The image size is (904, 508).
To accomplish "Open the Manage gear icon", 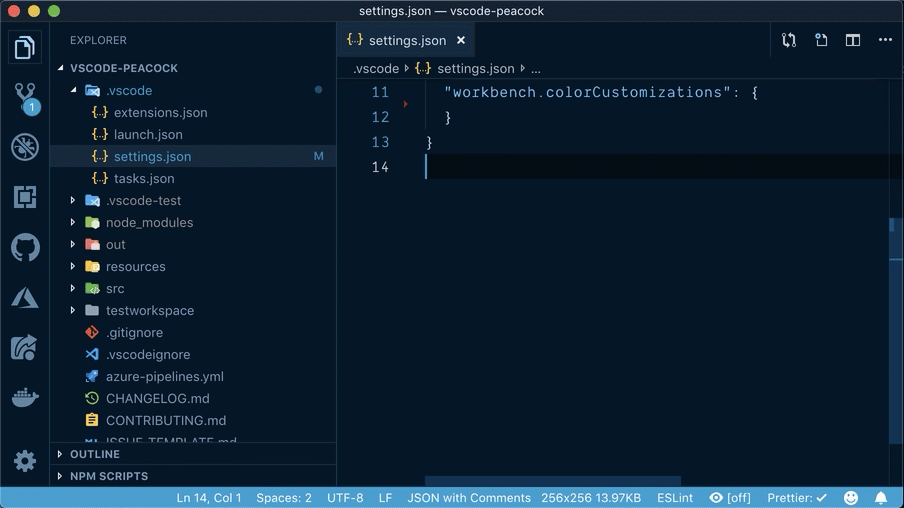I will pos(25,461).
